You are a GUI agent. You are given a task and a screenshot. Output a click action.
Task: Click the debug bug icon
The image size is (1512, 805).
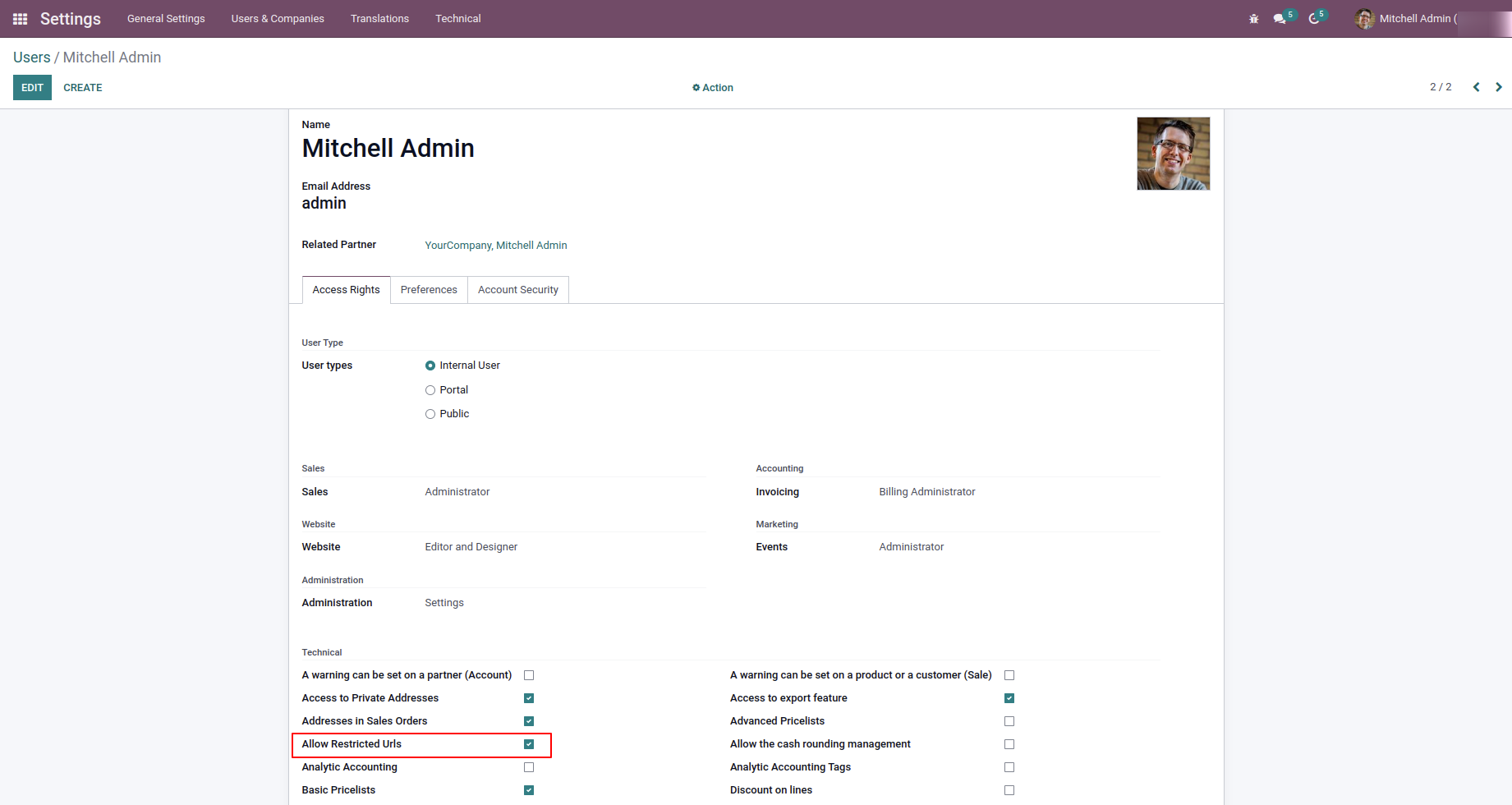pos(1254,19)
